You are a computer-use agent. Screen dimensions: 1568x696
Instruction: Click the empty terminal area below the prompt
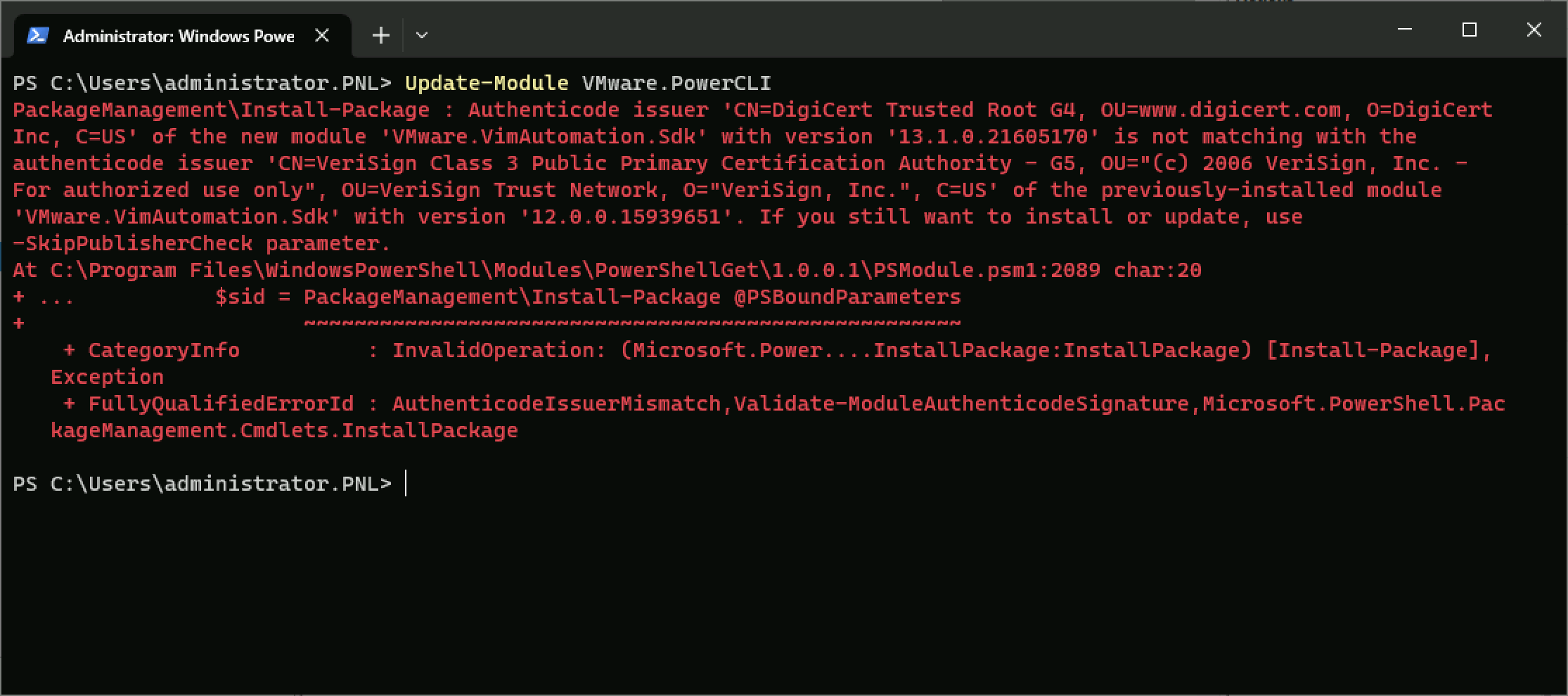coord(773,598)
